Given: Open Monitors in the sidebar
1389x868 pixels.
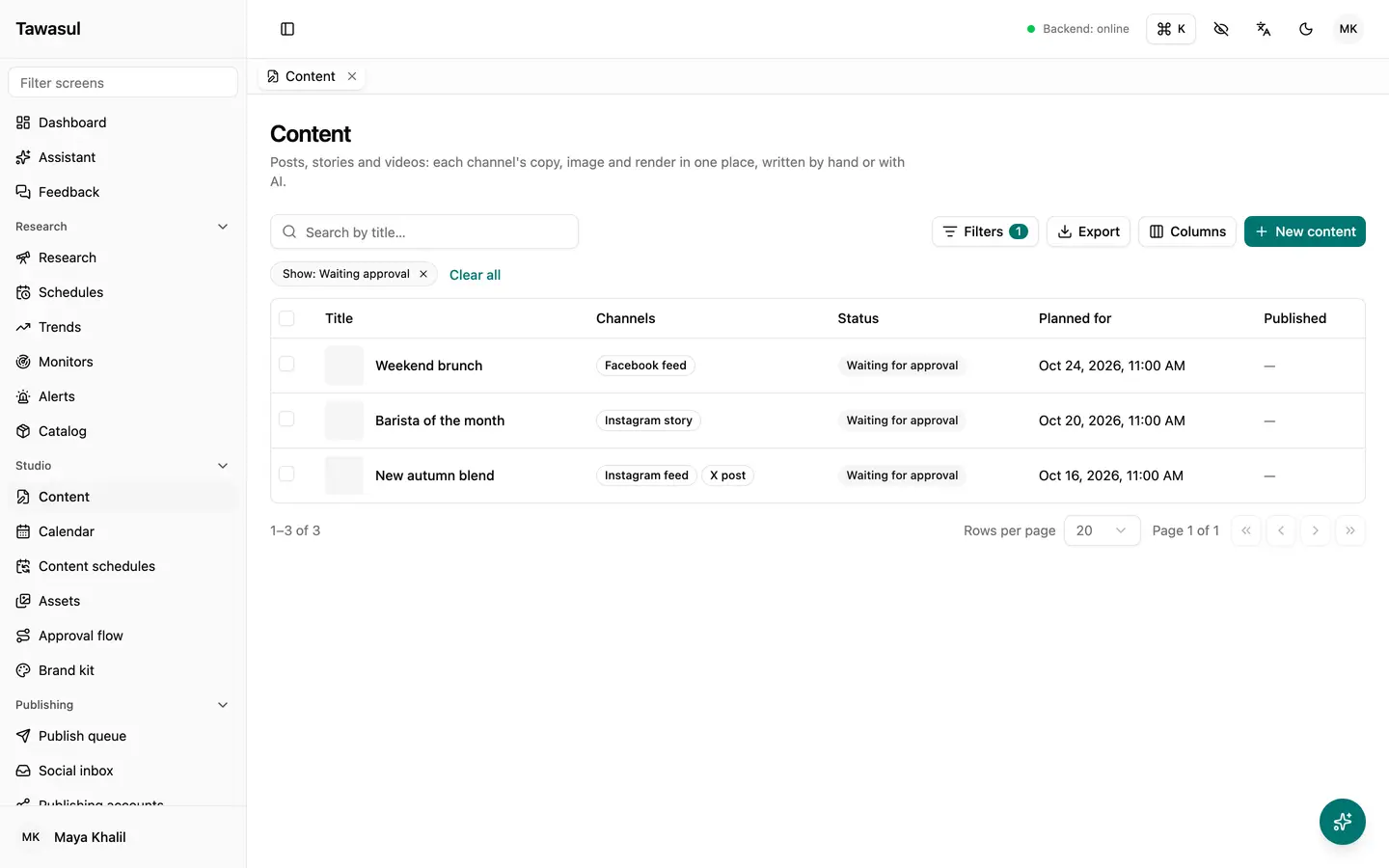Looking at the screenshot, I should point(123,362).
